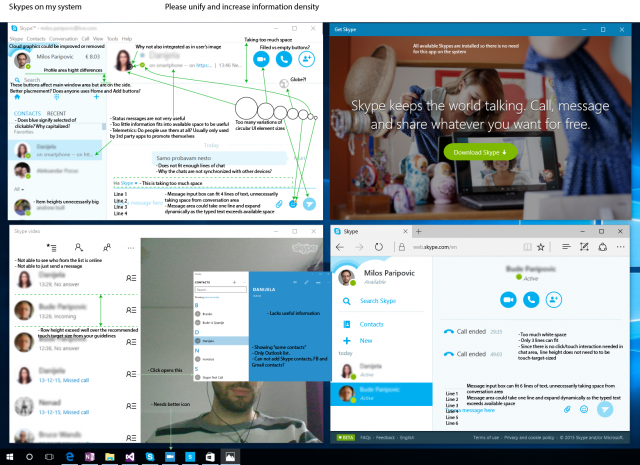Click send button in web Skype
The image size is (640, 465).
click(605, 409)
